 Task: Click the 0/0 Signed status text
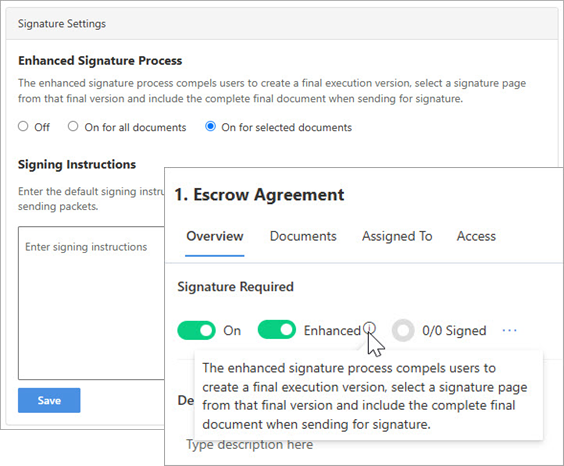(454, 330)
